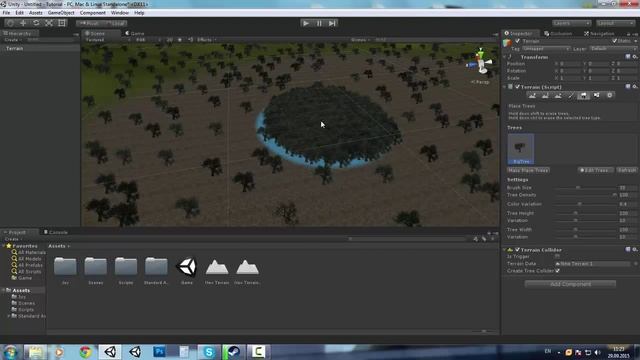This screenshot has width=640, height=360.
Task: Toggle Terrain object active checkbox
Action: [518, 41]
